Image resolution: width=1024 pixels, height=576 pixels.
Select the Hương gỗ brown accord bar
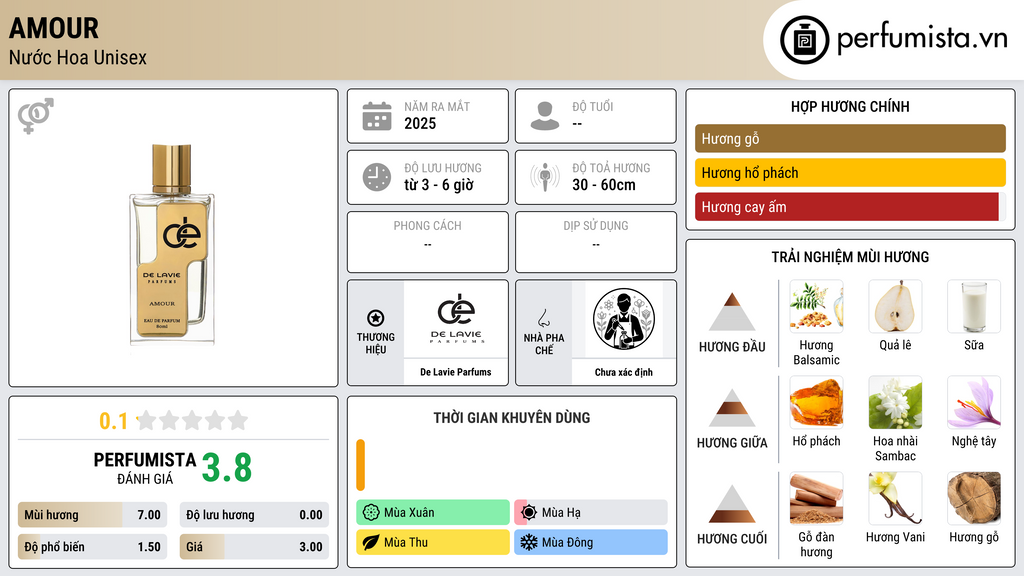tap(850, 138)
